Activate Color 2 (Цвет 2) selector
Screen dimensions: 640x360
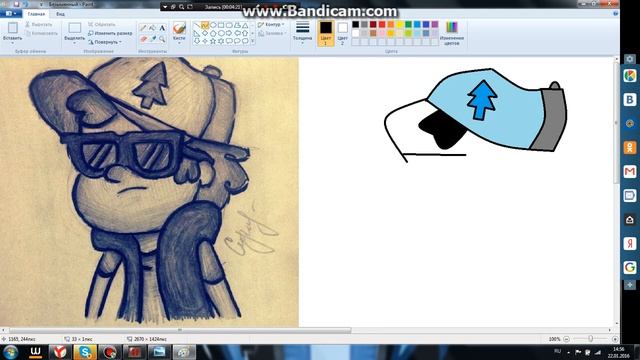click(342, 33)
